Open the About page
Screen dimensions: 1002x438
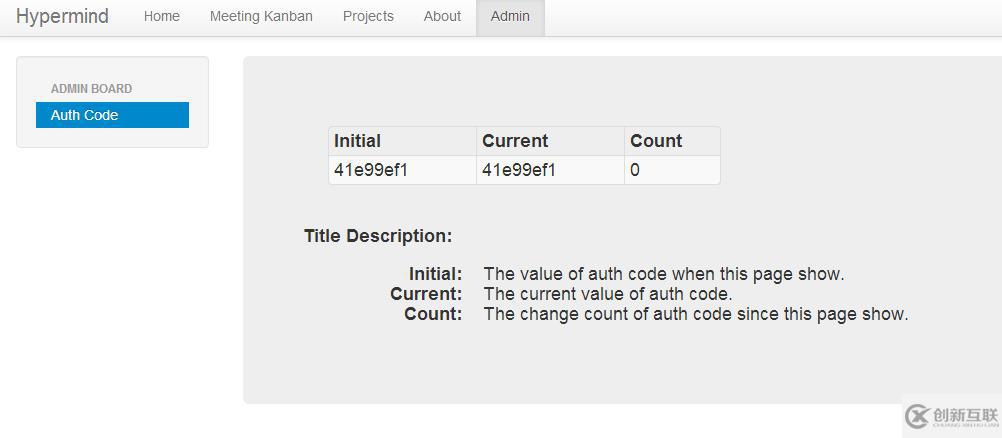pyautogui.click(x=442, y=16)
